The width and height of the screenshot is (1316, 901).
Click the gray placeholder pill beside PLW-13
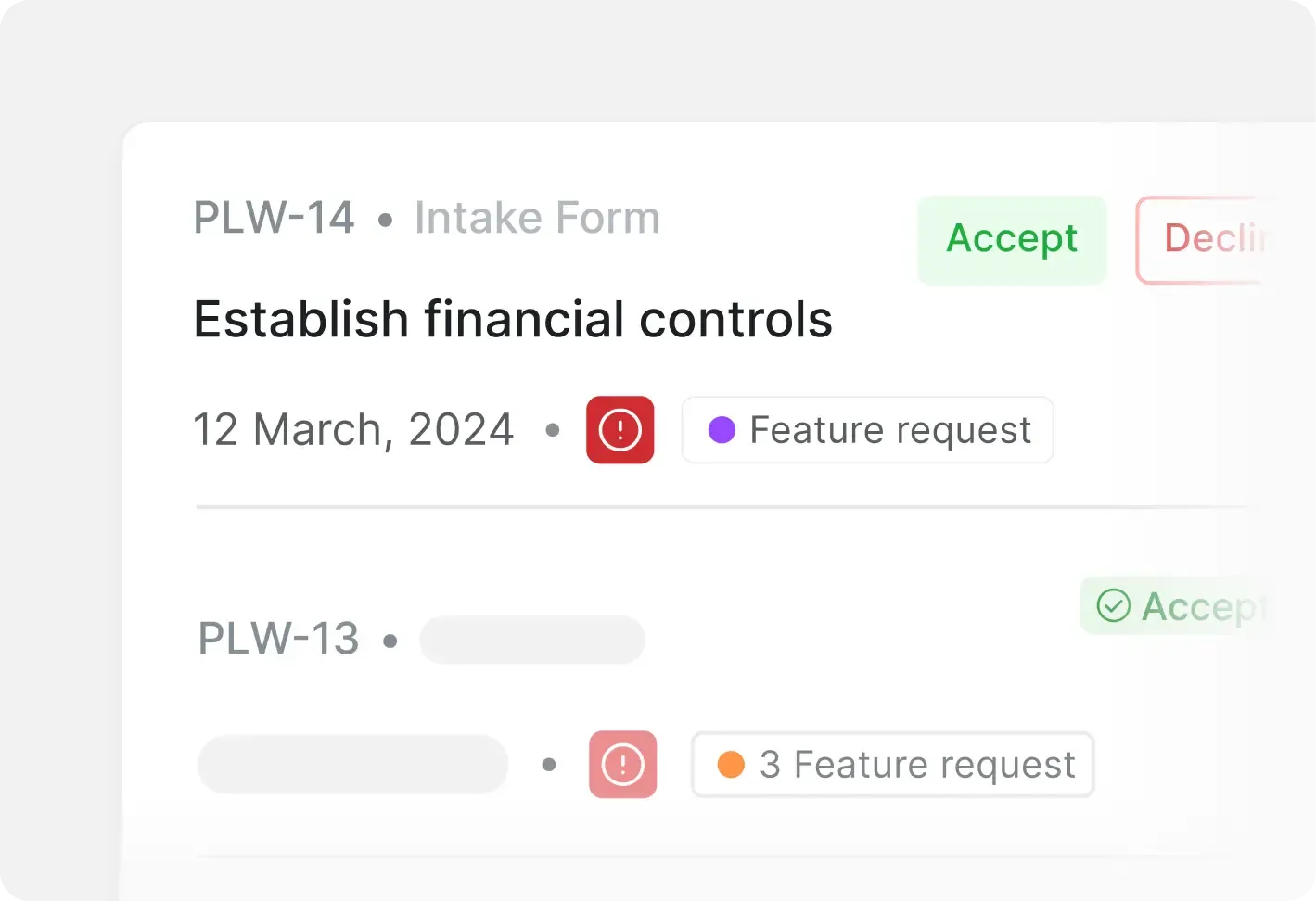point(532,640)
